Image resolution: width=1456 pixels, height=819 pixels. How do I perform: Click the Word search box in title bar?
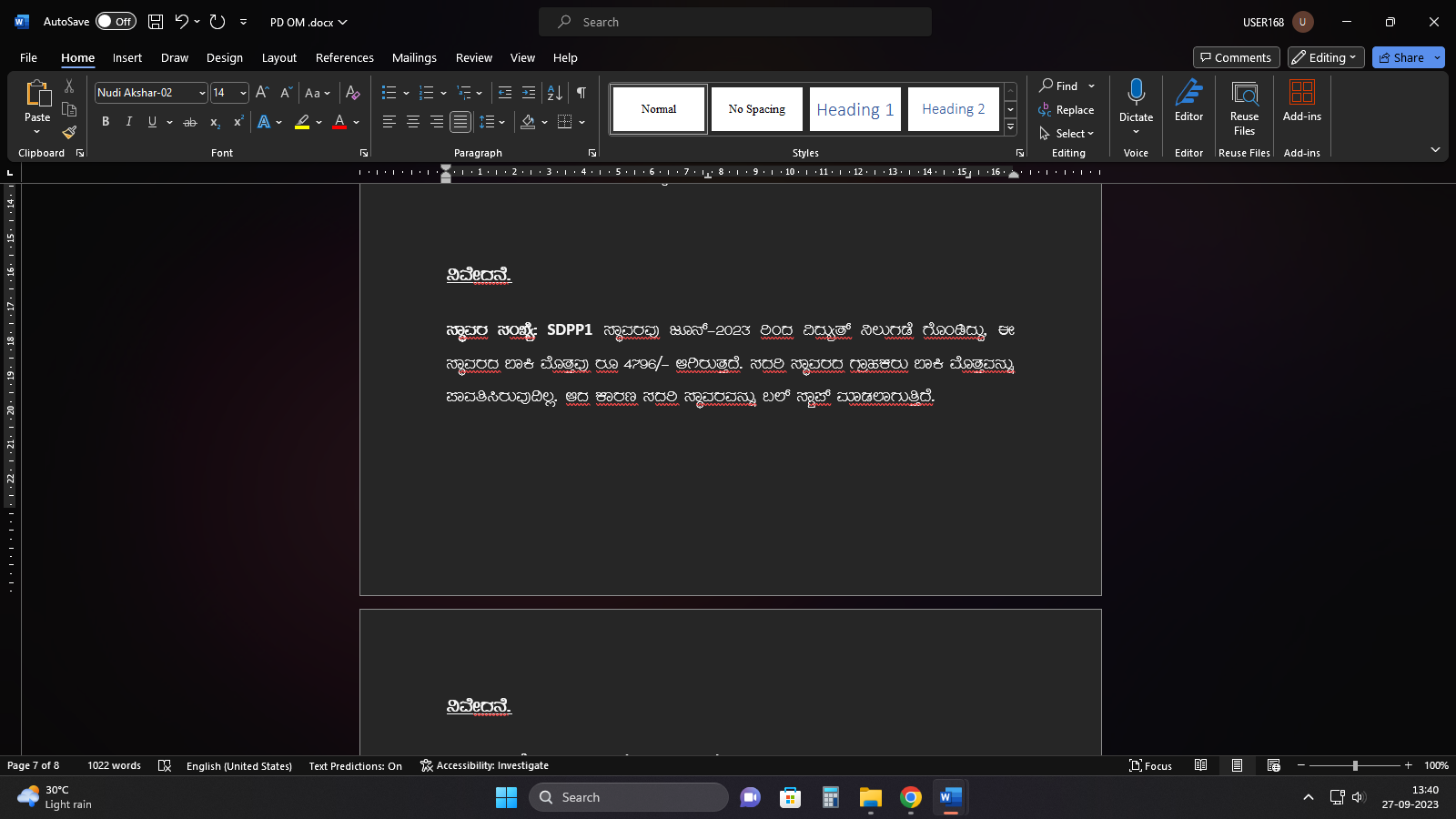tap(734, 22)
